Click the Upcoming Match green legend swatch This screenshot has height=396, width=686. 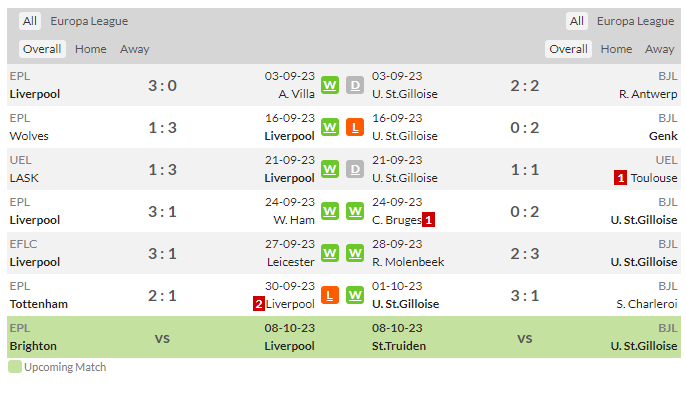tap(15, 367)
